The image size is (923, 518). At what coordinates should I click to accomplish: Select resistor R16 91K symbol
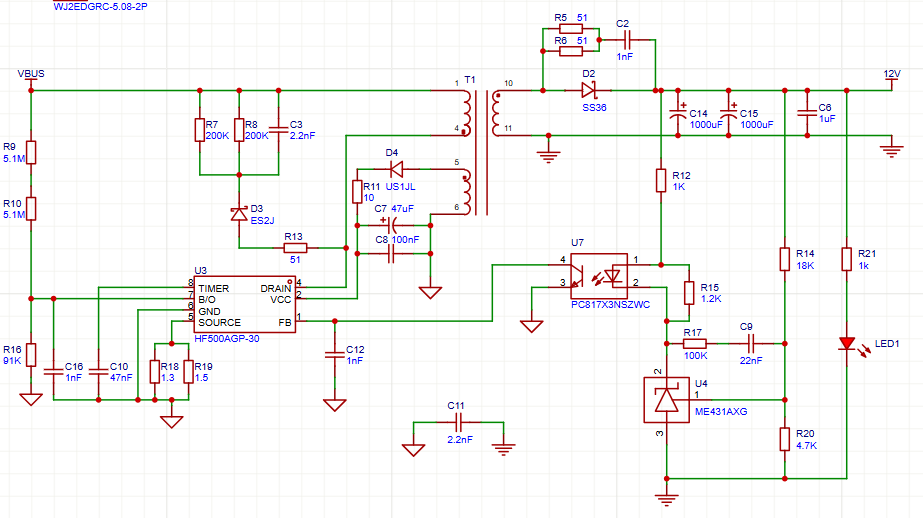31,354
